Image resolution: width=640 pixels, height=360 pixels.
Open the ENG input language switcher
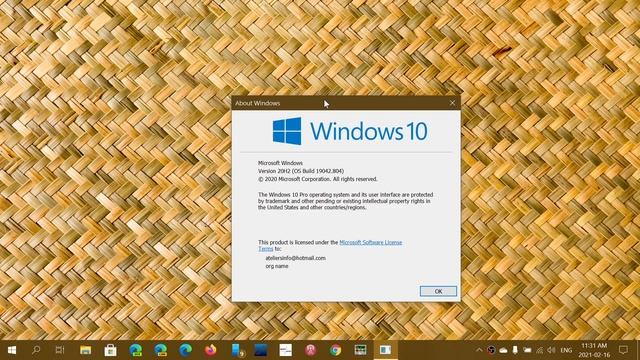[x=566, y=350]
